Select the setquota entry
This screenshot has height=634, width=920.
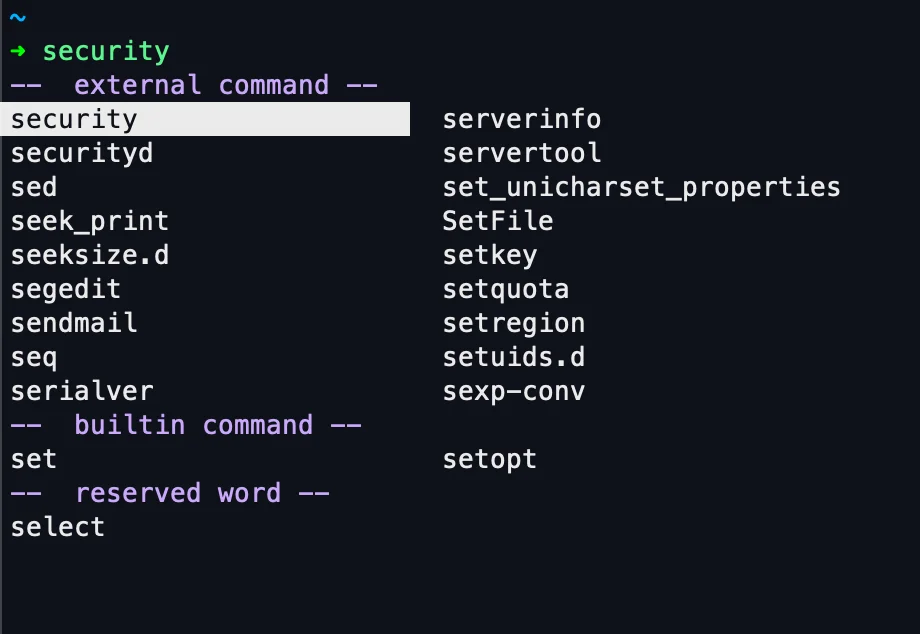point(506,290)
